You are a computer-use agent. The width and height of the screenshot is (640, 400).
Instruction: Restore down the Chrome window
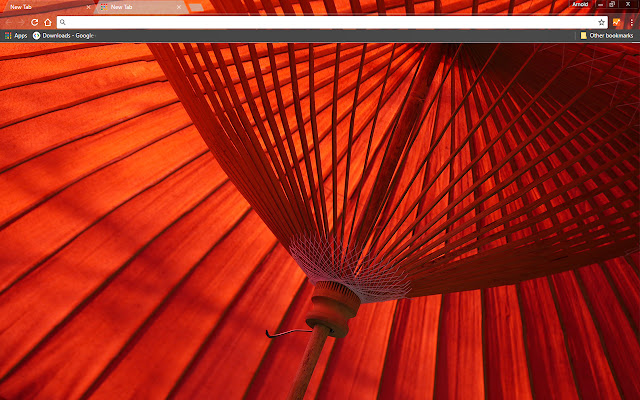(612, 4)
